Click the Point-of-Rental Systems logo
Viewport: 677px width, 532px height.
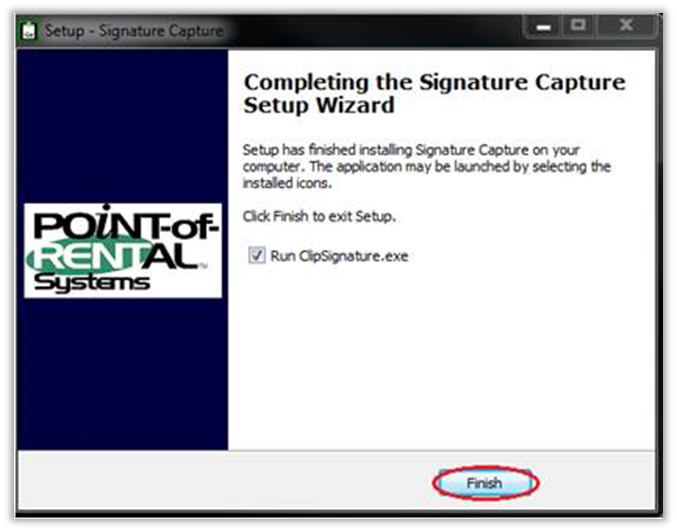[123, 250]
